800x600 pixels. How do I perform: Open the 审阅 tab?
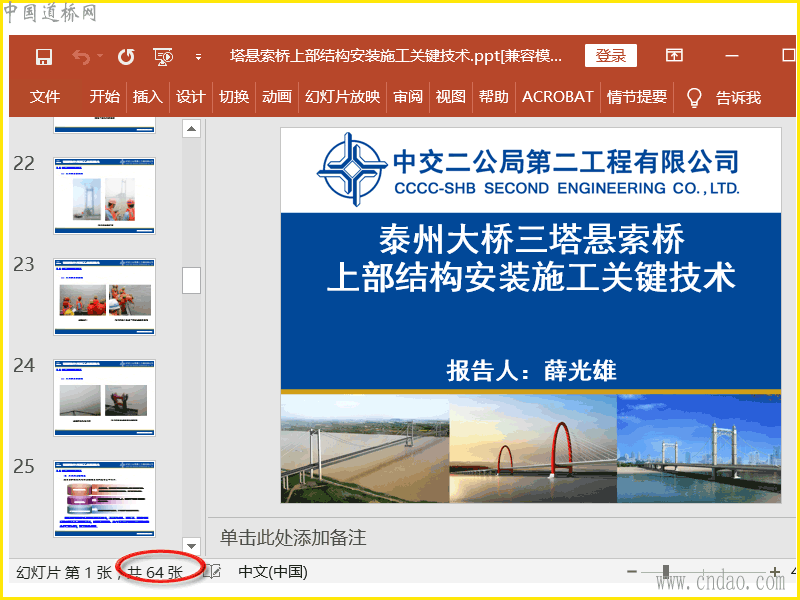click(x=408, y=96)
